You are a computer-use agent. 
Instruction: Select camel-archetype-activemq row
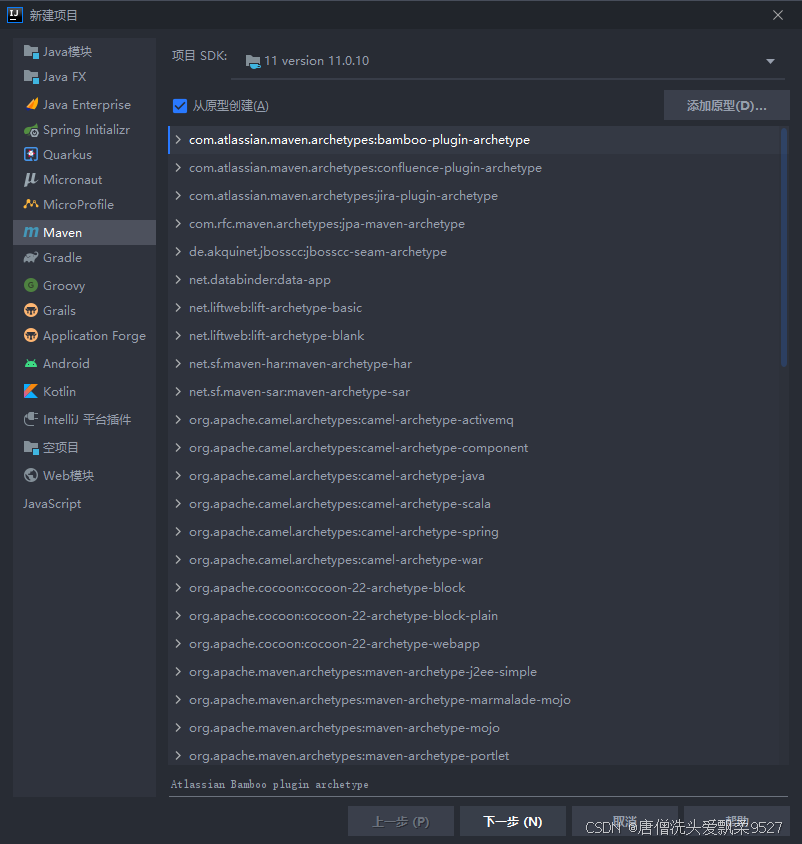pos(474,419)
